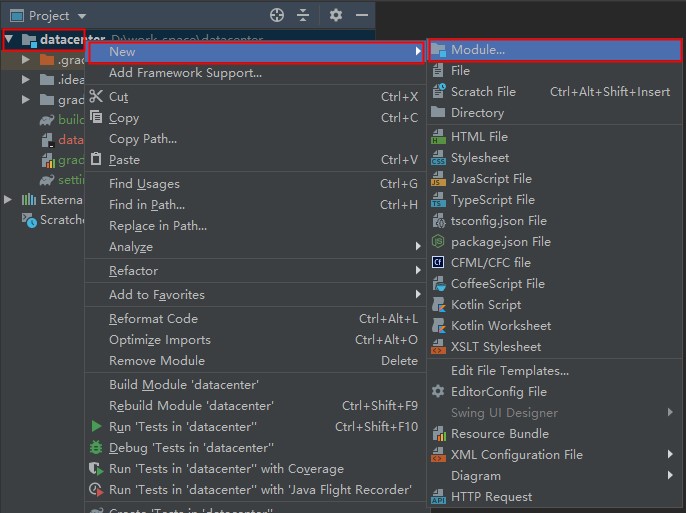Open the Project view dropdown
Screen dimensions: 686x513
pyautogui.click(x=81, y=16)
